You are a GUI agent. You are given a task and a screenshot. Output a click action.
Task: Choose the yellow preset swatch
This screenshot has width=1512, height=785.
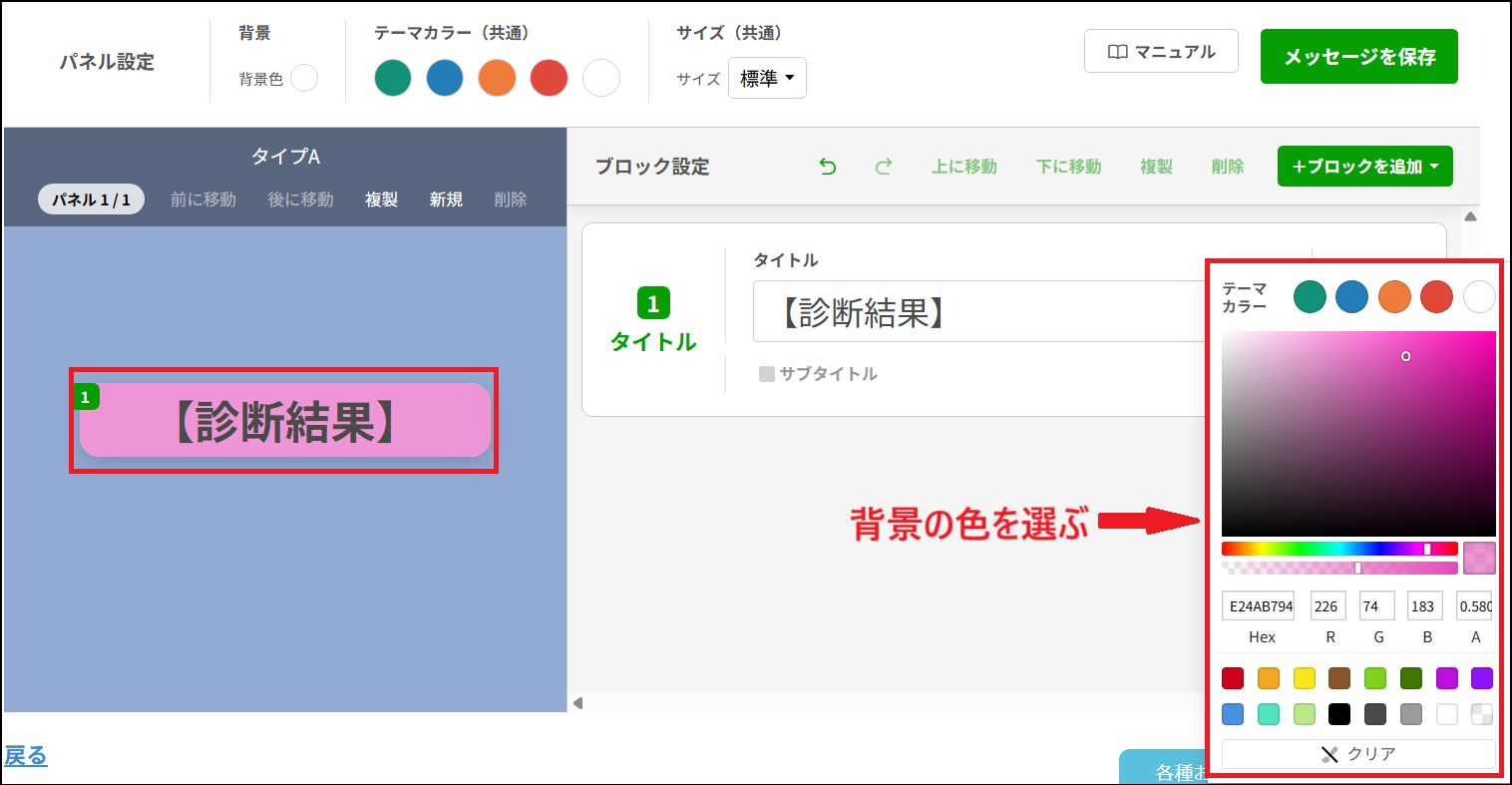click(1305, 678)
